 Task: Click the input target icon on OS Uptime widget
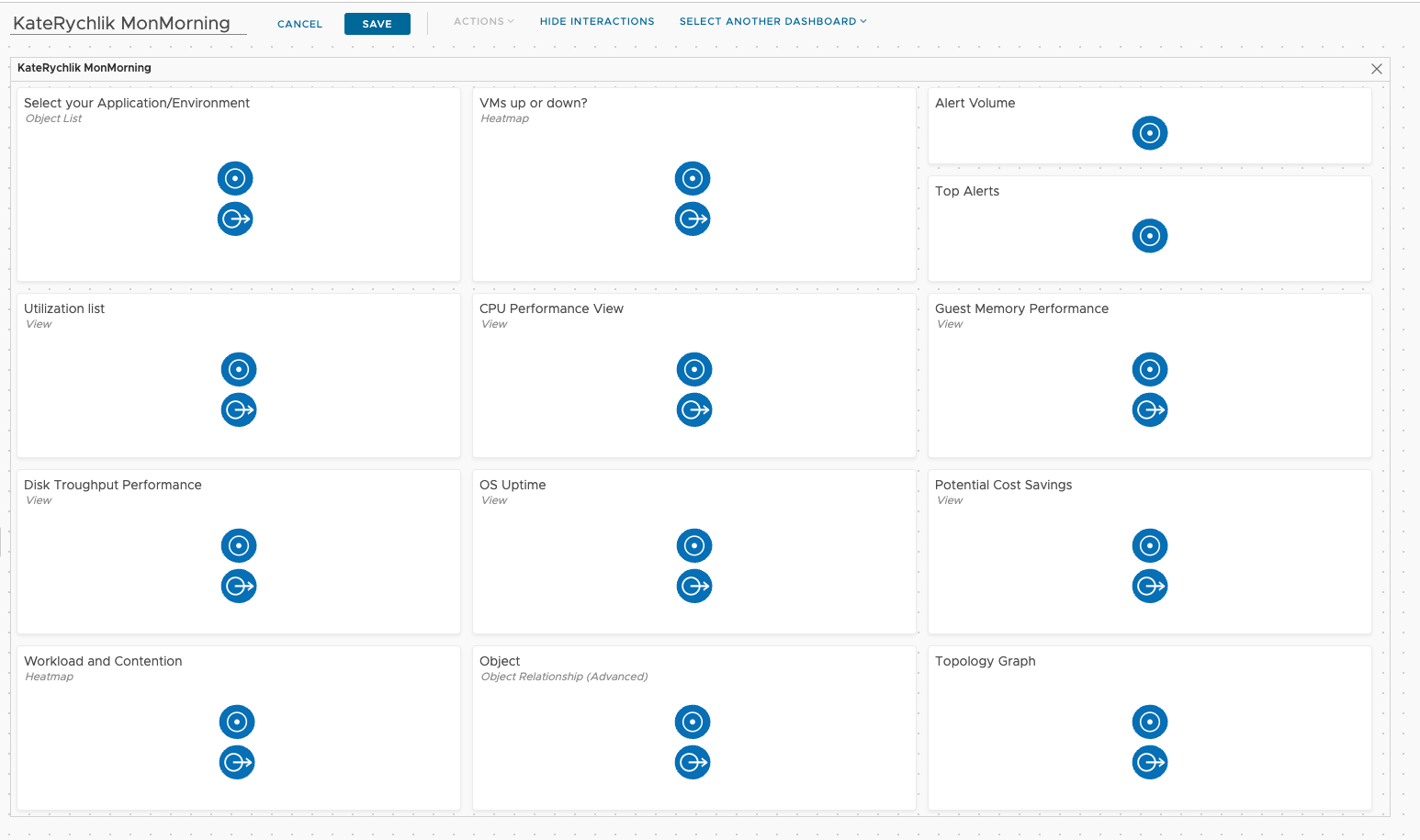[x=693, y=545]
